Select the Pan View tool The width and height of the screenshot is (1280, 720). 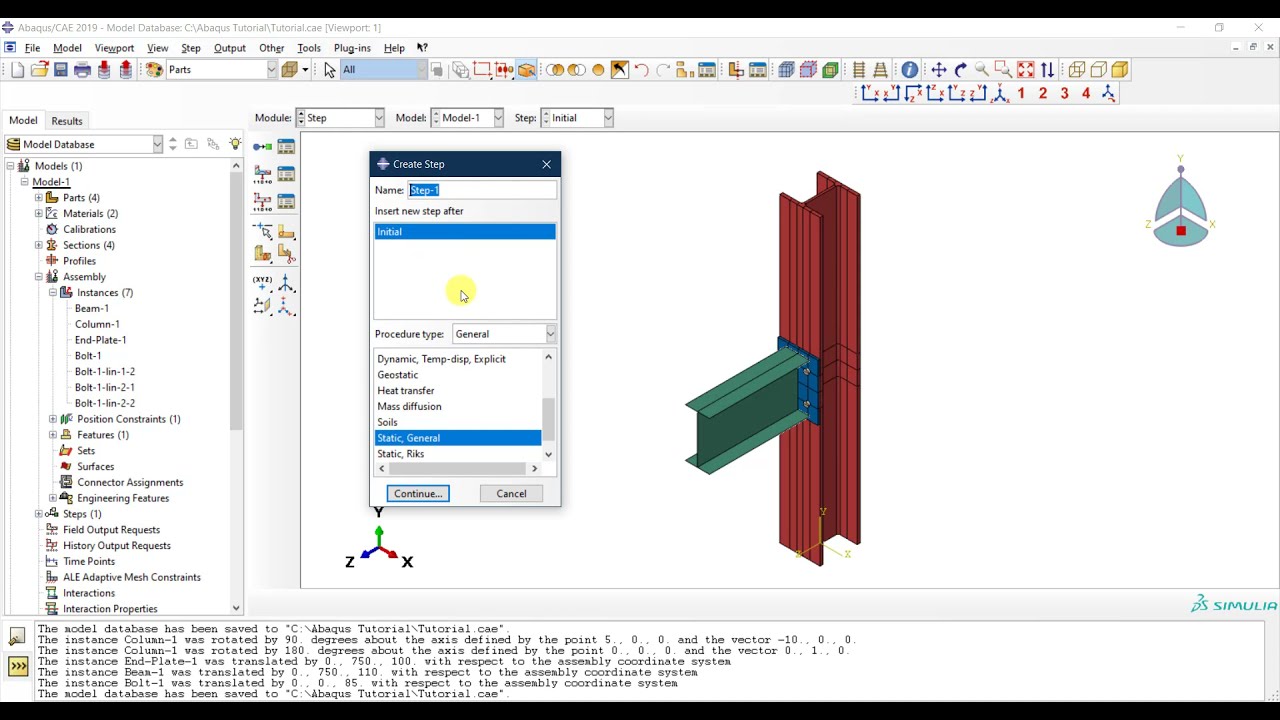(x=938, y=70)
